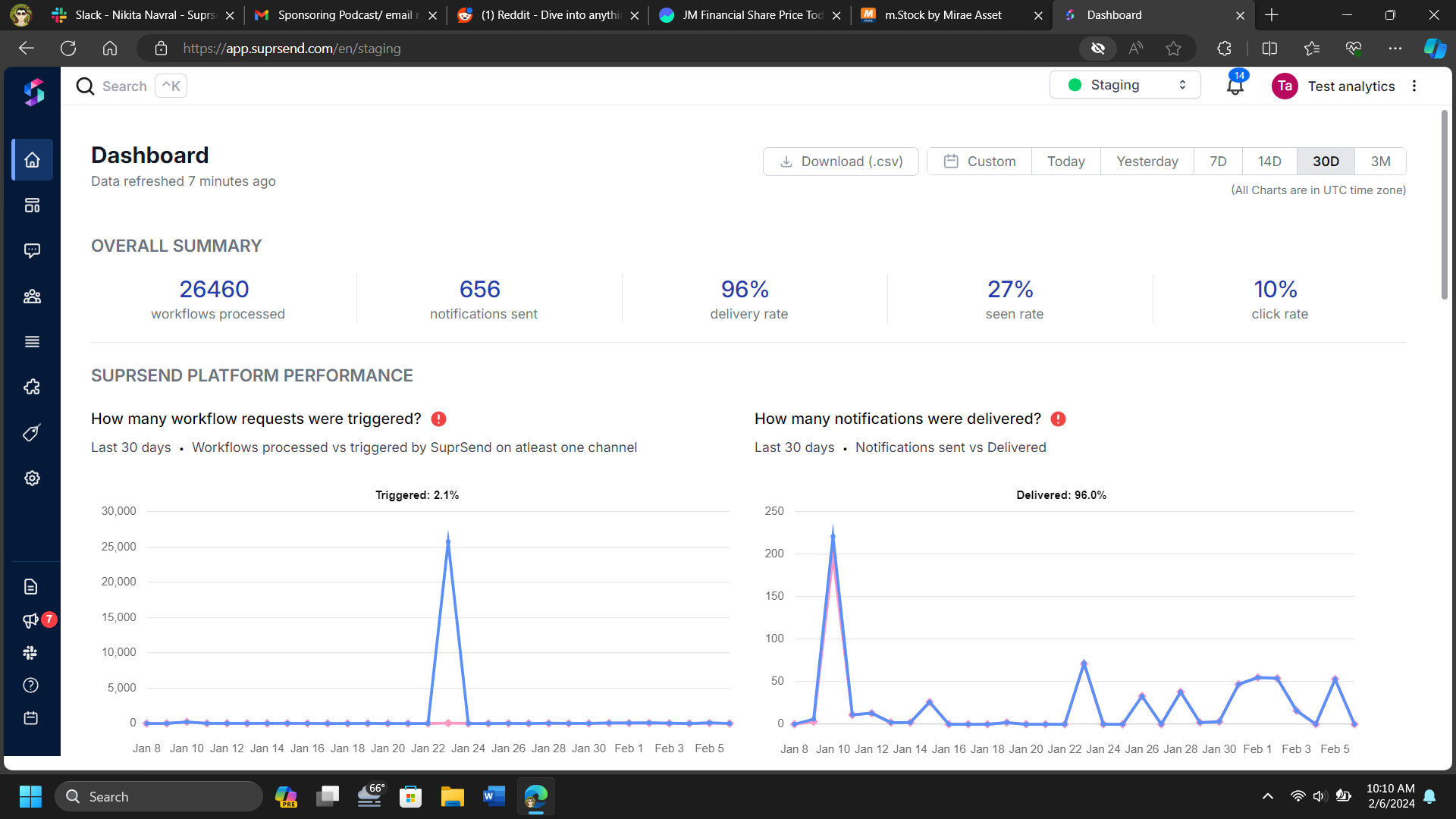Open a new browser tab
The image size is (1456, 819).
tap(1272, 15)
